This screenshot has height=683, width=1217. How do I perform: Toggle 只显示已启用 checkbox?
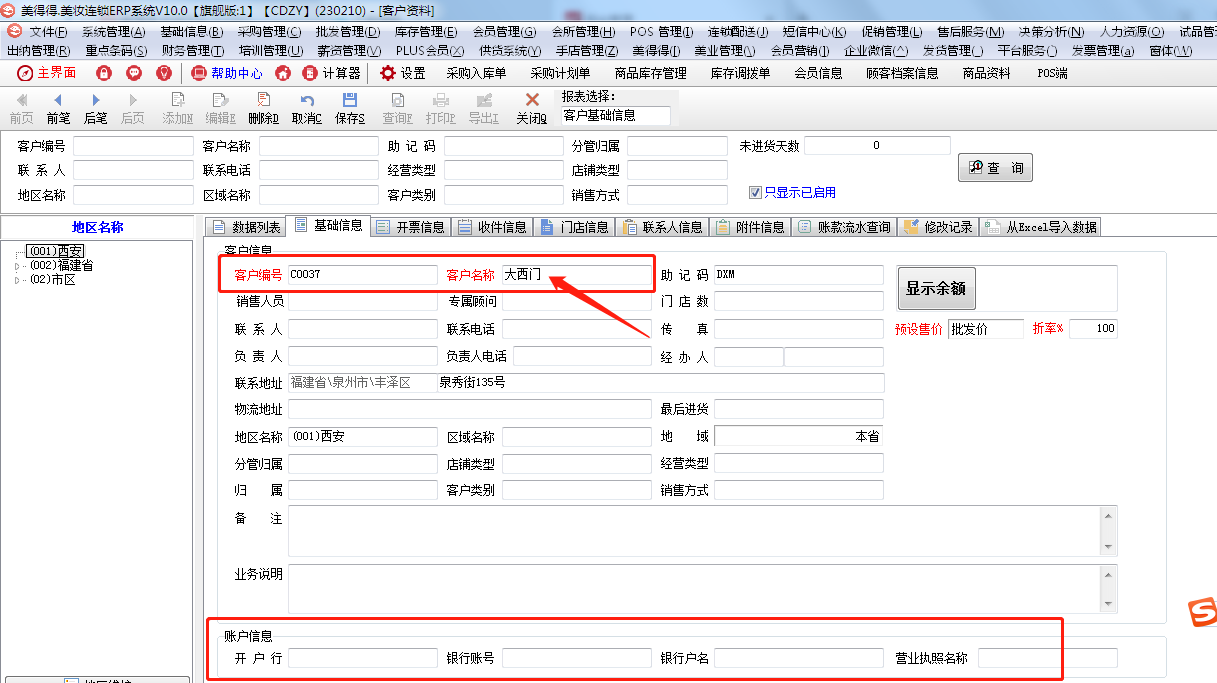(x=756, y=192)
